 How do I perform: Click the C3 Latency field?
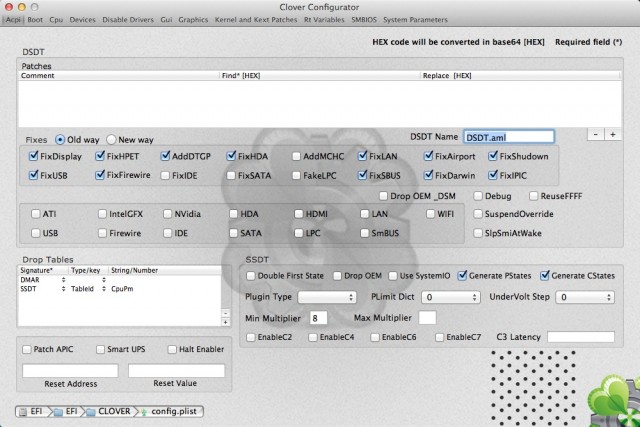tap(581, 337)
